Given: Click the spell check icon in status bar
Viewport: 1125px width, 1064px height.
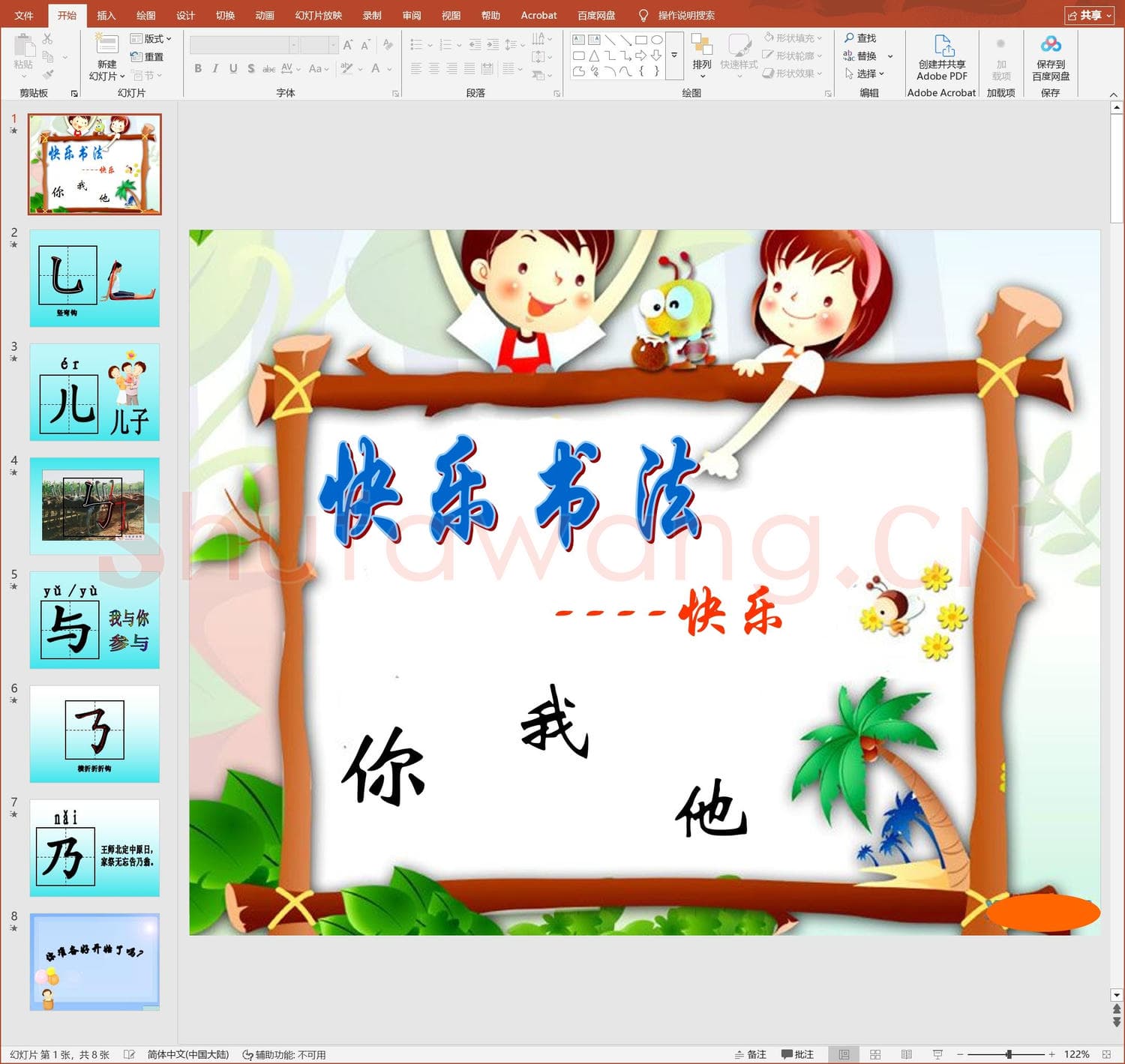Looking at the screenshot, I should point(129,1054).
